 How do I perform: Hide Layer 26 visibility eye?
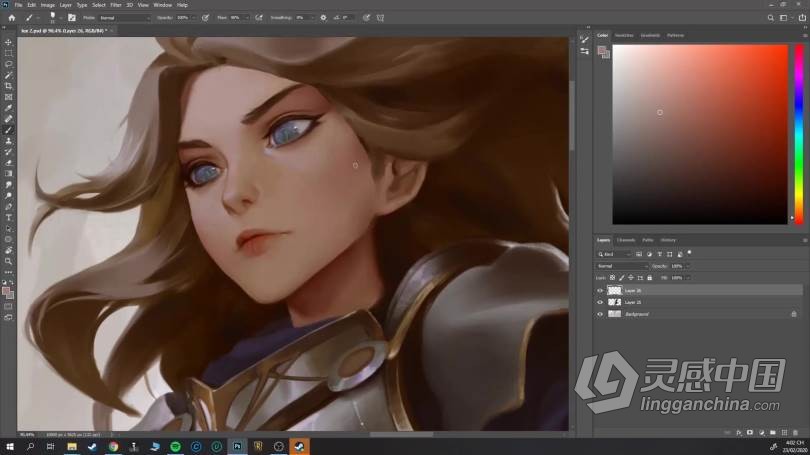point(600,291)
